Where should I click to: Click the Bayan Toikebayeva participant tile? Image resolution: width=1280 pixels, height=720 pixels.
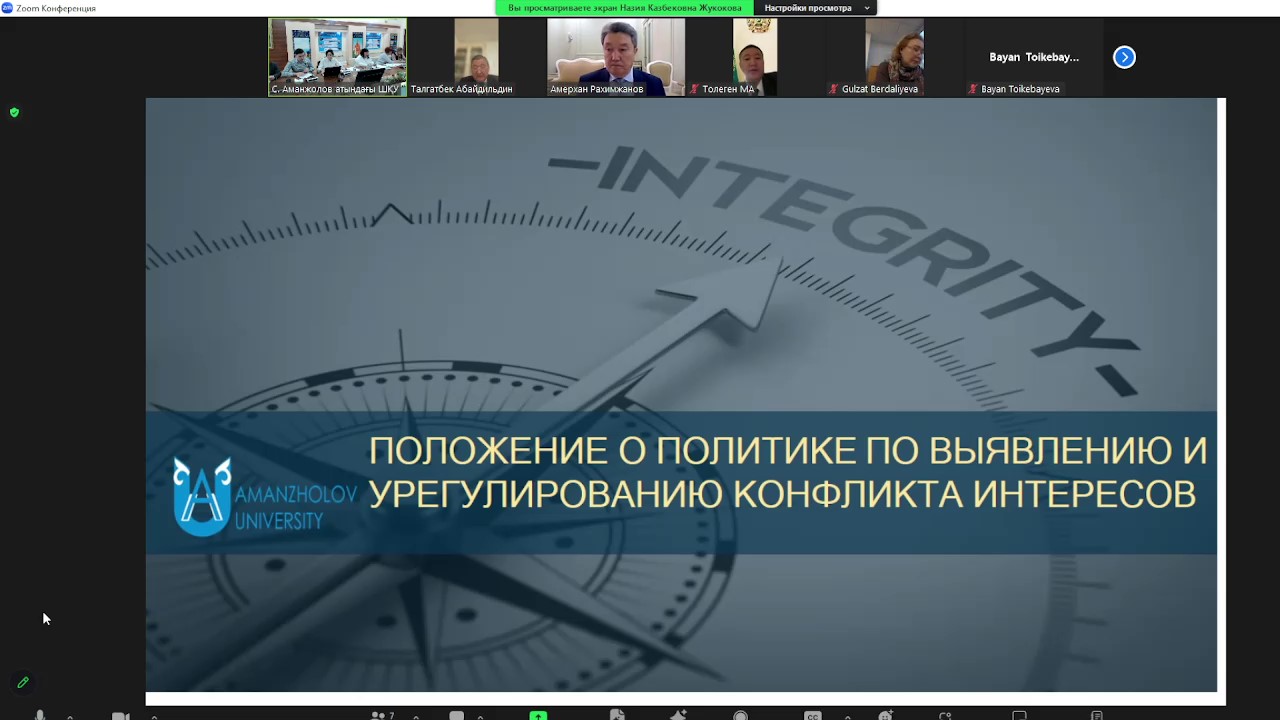pyautogui.click(x=1034, y=57)
